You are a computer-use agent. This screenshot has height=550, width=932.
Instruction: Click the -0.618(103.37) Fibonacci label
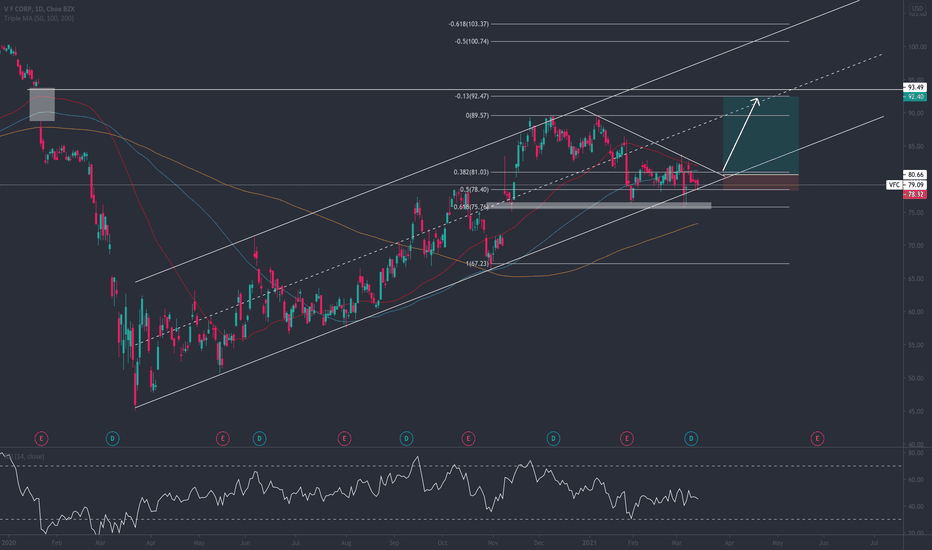468,24
